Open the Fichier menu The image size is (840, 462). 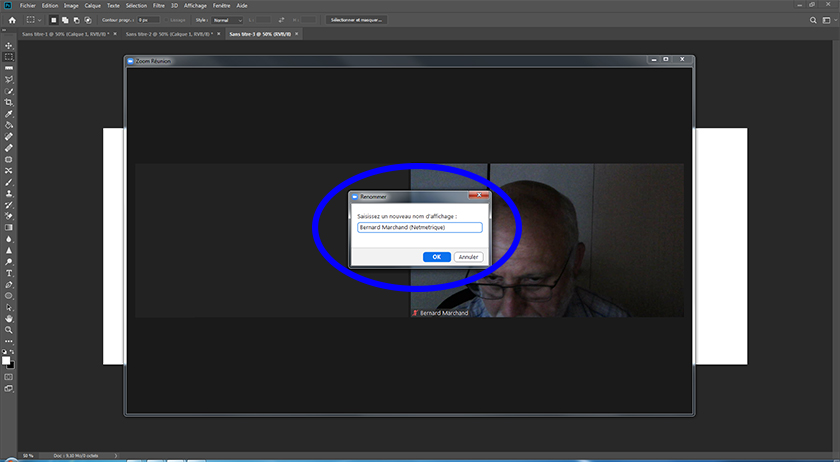click(28, 5)
